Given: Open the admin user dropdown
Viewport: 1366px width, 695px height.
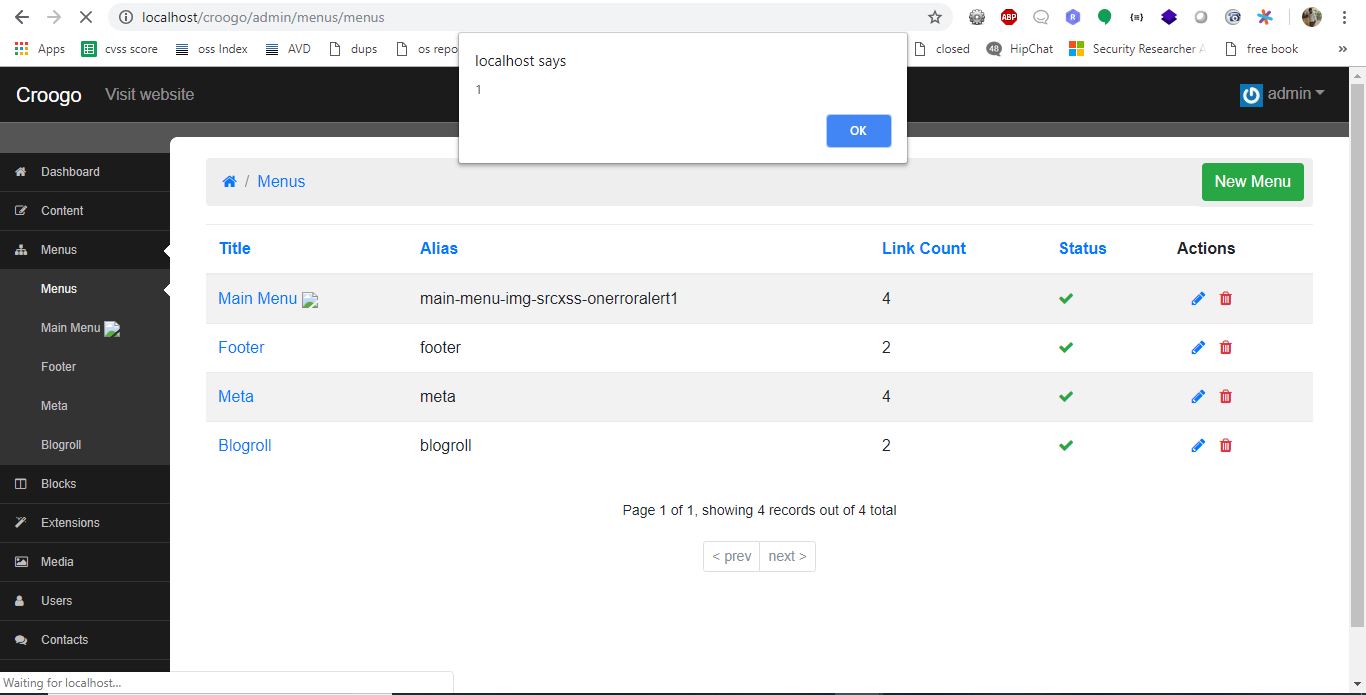Looking at the screenshot, I should tap(1296, 94).
